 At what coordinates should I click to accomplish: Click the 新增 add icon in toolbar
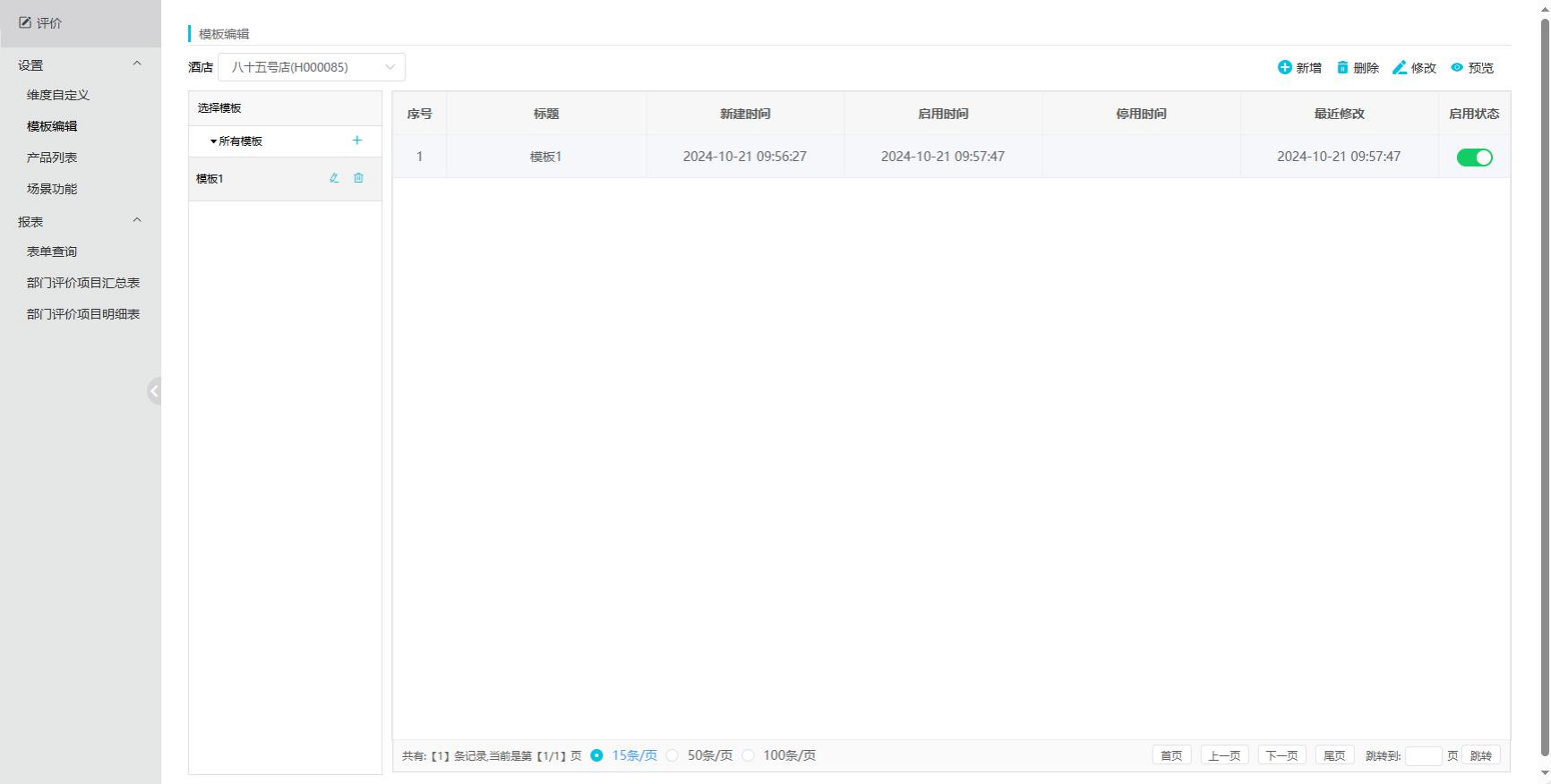tap(1284, 67)
